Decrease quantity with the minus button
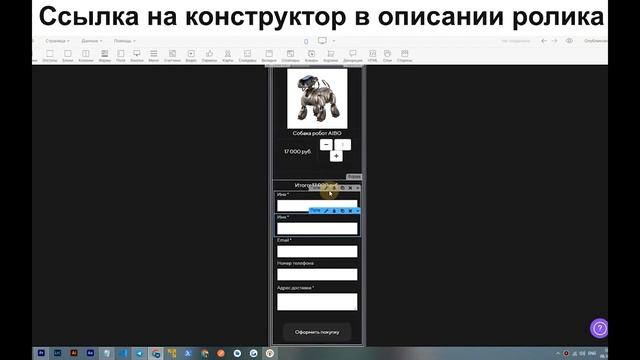The height and width of the screenshot is (360, 640). coord(326,144)
